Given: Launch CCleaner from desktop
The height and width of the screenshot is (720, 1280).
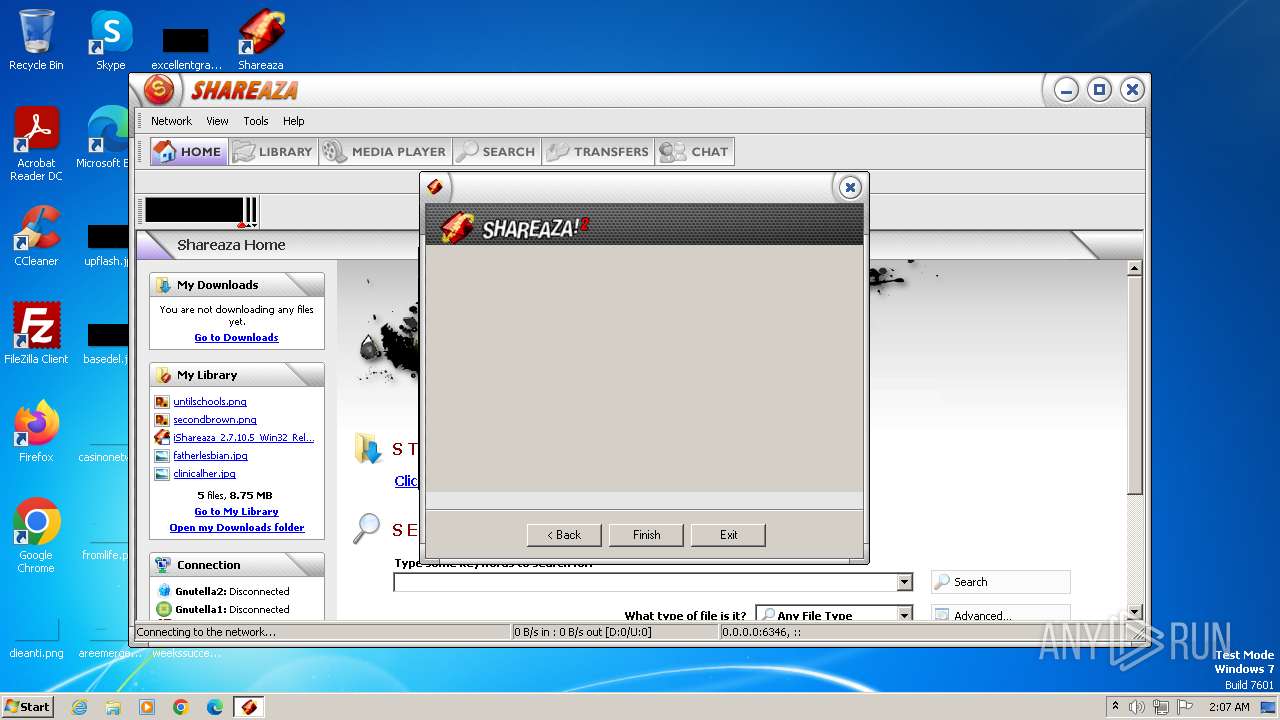Looking at the screenshot, I should click(x=36, y=236).
